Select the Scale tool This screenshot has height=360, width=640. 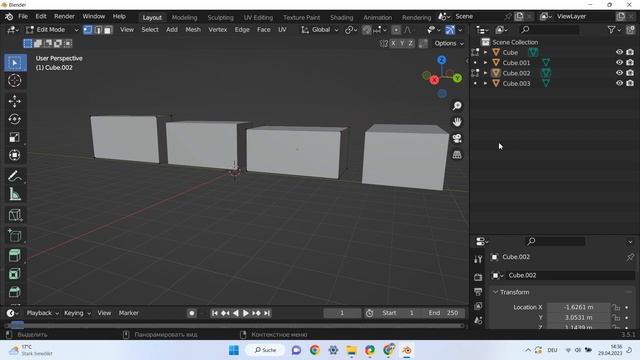coord(15,137)
